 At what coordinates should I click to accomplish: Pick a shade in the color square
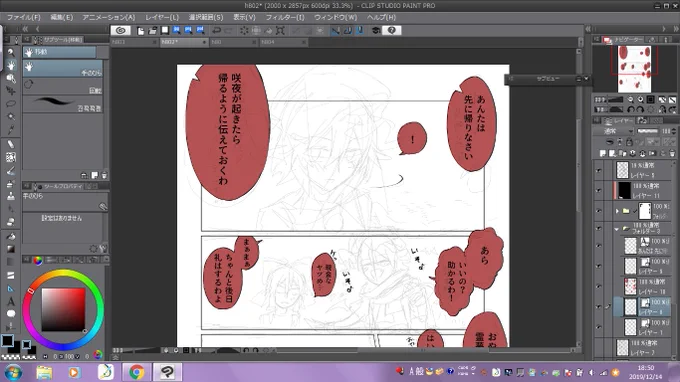point(63,310)
